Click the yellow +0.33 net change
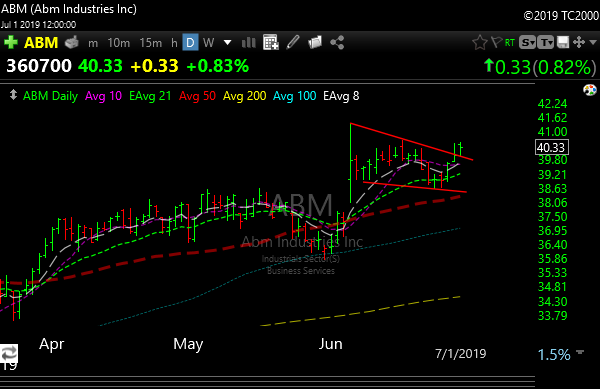This screenshot has height=389, width=600. click(x=154, y=66)
